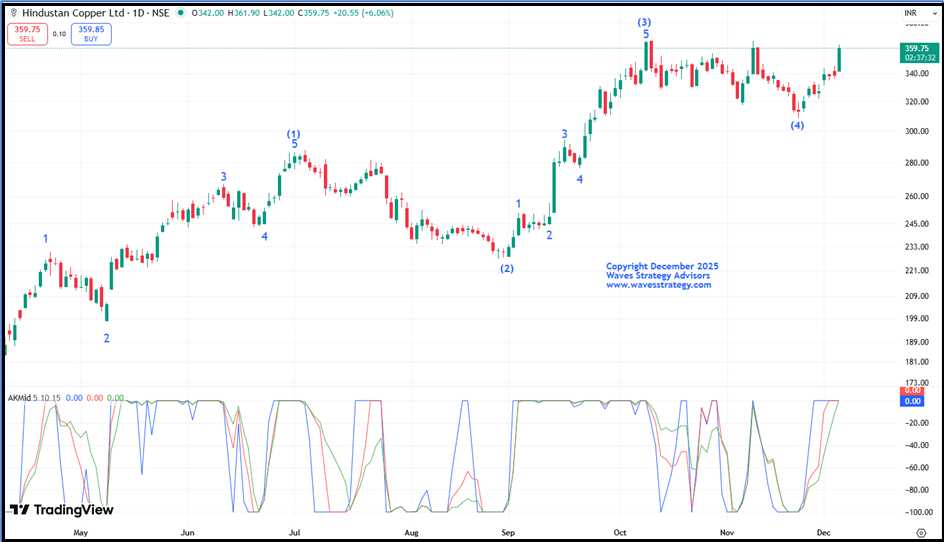
Task: Click the www.wavesstrategy.com text
Action: click(x=659, y=285)
